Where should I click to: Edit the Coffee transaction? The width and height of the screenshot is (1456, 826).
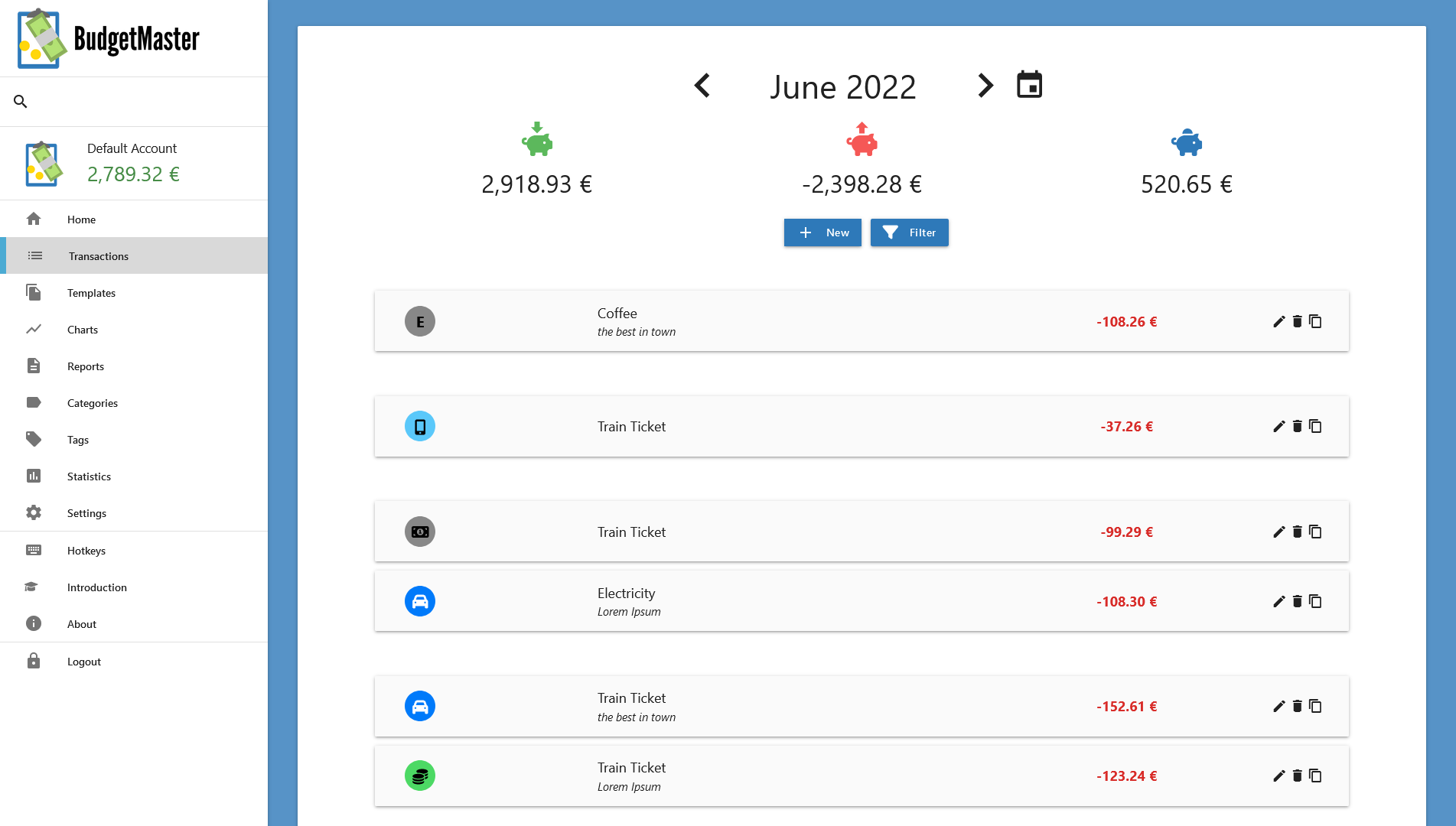[x=1278, y=321]
